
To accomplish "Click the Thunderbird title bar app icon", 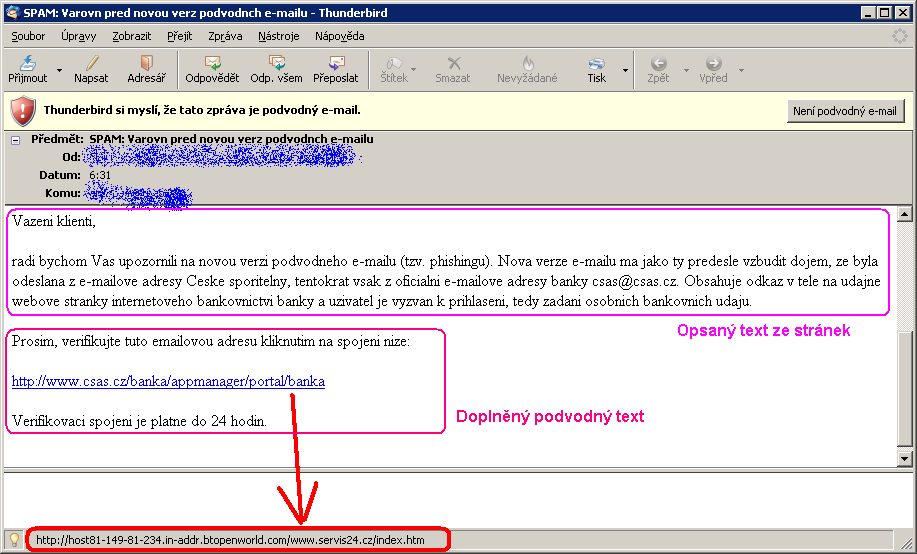I will click(x=12, y=13).
